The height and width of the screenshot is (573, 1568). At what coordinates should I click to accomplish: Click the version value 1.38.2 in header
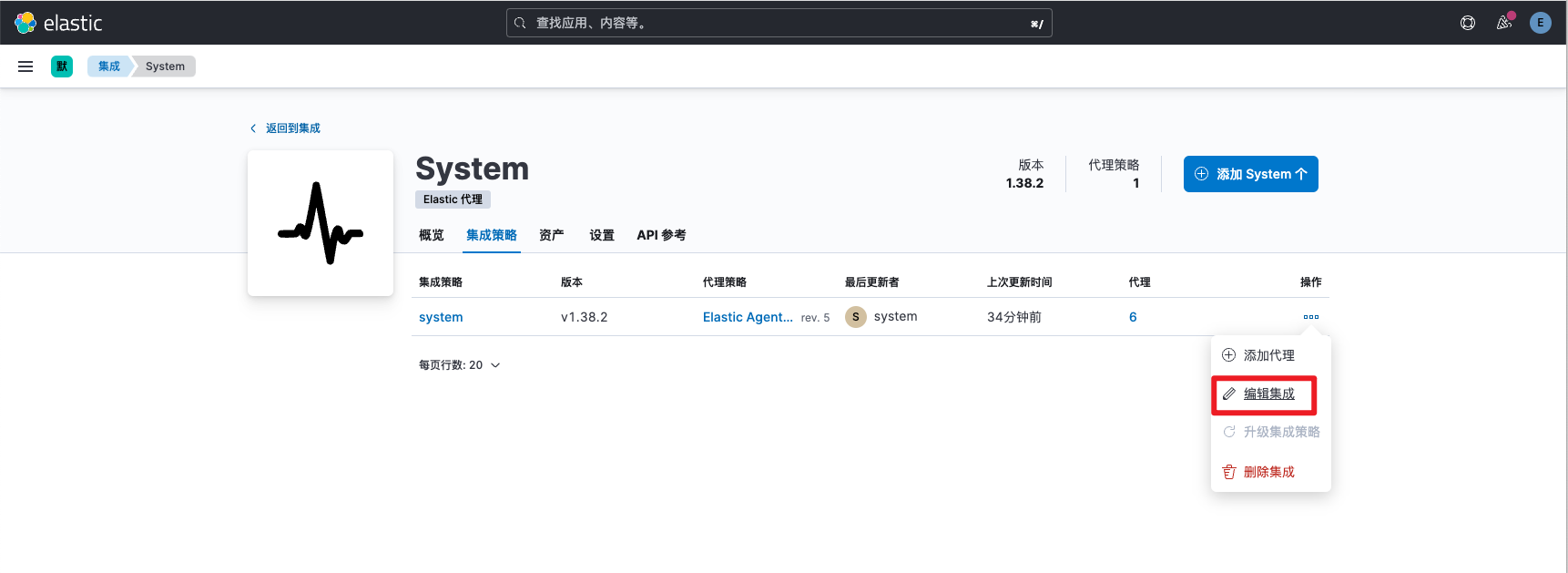pyautogui.click(x=1024, y=183)
